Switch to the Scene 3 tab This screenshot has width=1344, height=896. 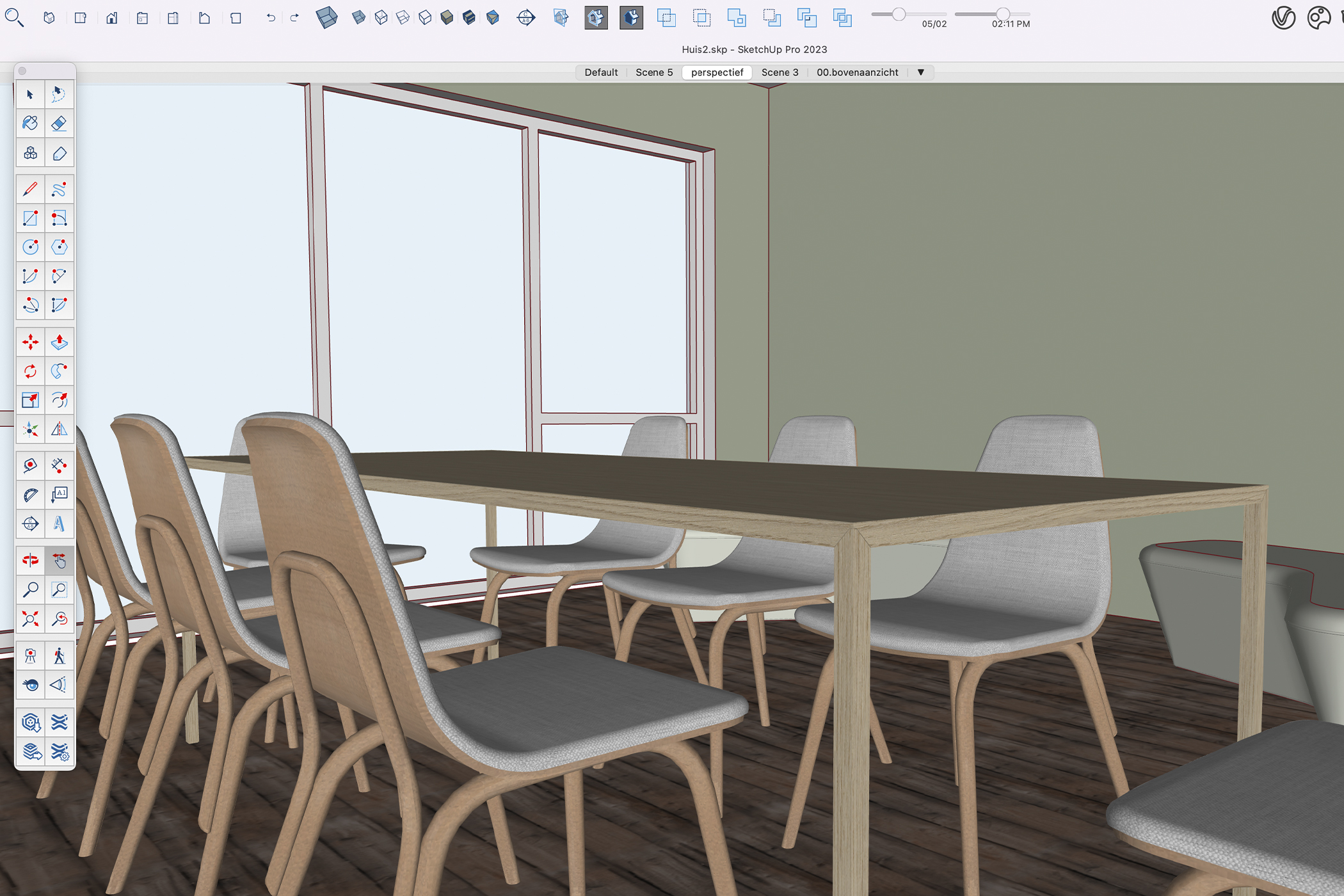780,72
